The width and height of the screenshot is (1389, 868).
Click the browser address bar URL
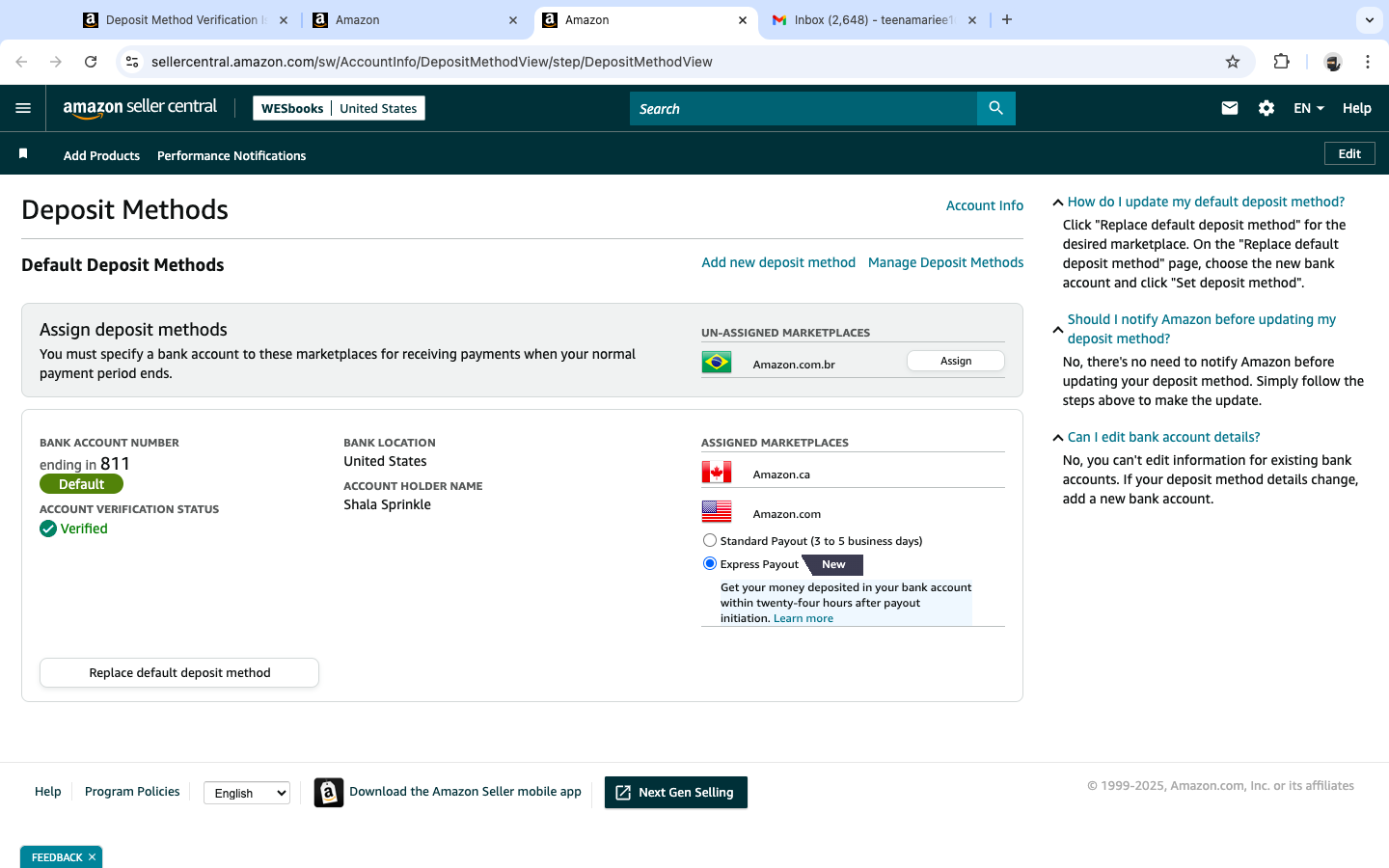pyautogui.click(x=432, y=62)
